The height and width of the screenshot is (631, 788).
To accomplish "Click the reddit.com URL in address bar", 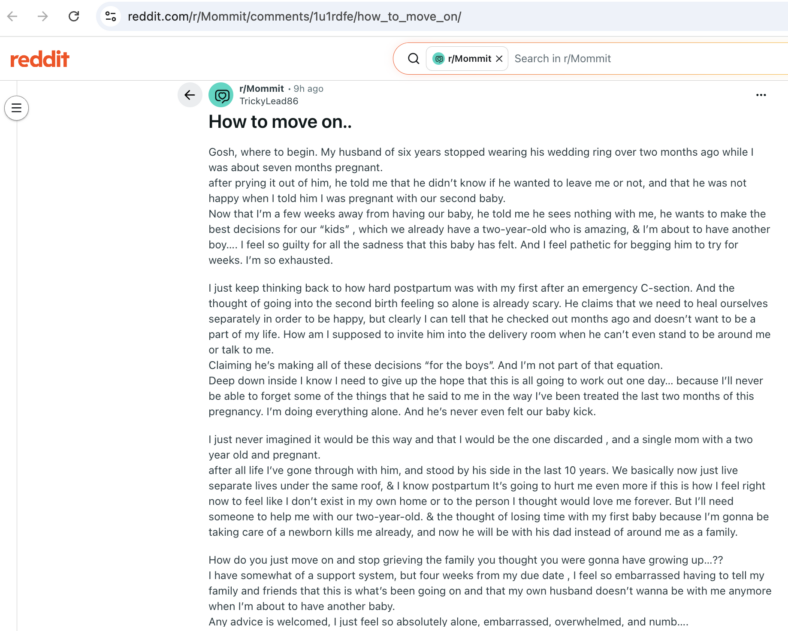I will pos(294,17).
